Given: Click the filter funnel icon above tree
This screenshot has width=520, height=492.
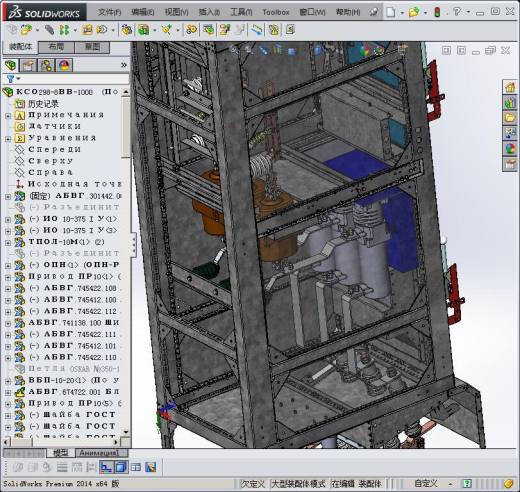Looking at the screenshot, I should [x=10, y=79].
